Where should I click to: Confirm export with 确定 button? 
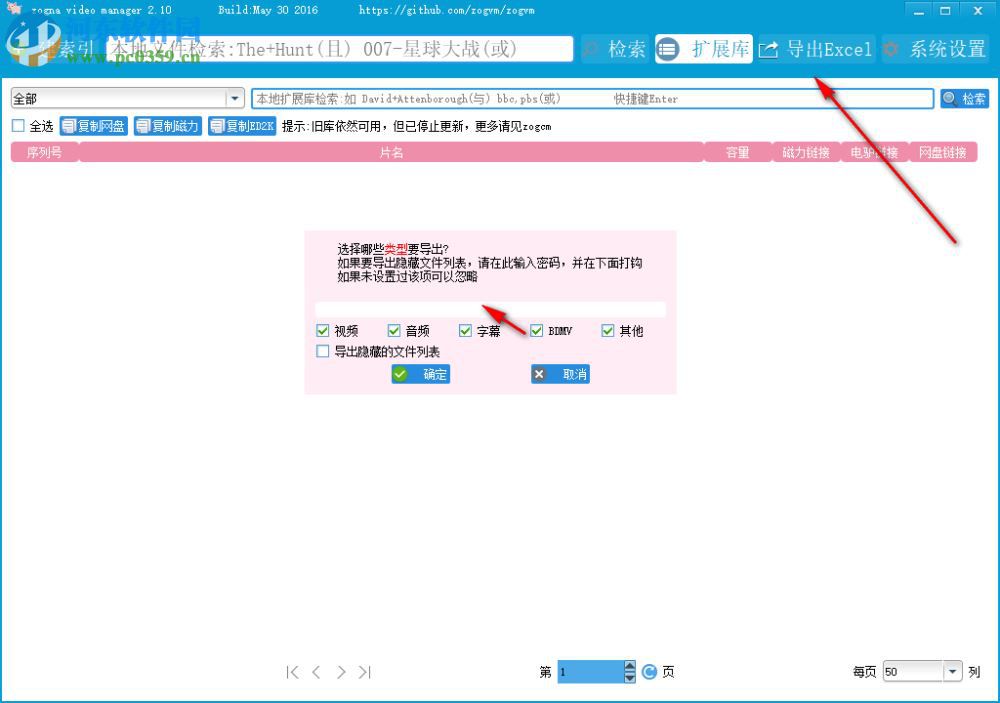[420, 374]
